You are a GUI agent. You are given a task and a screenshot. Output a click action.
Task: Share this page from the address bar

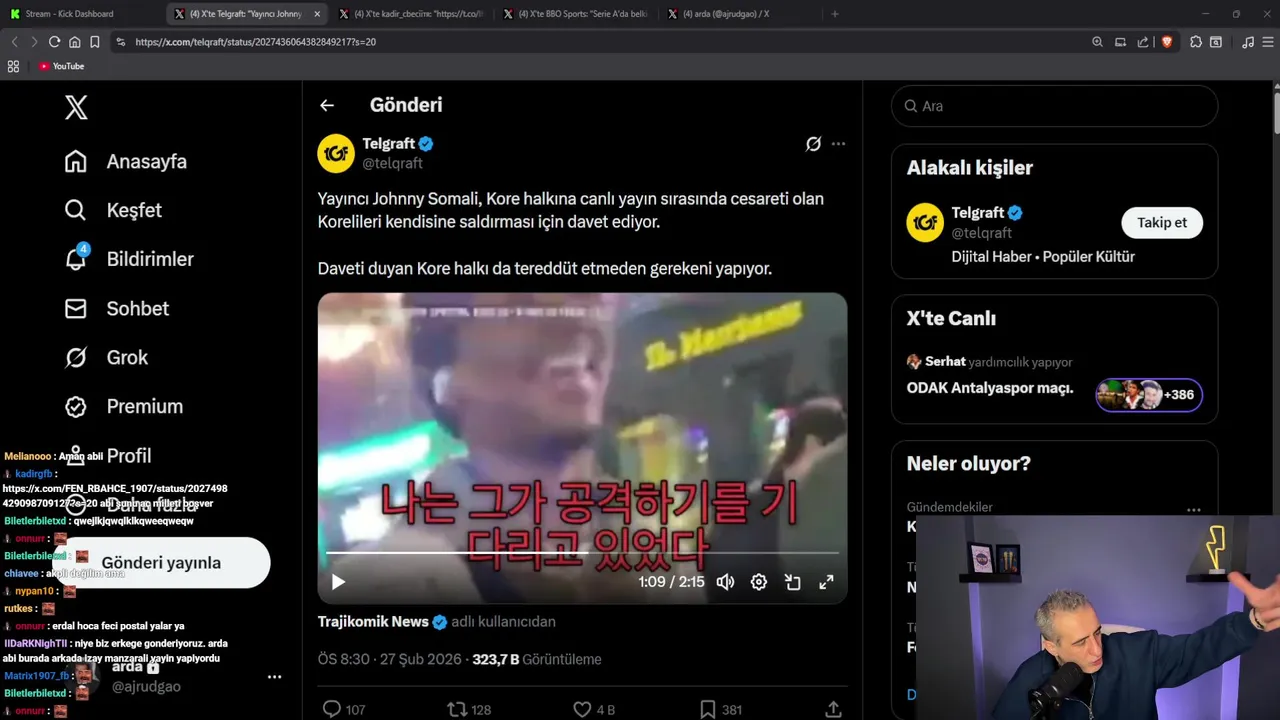coord(1143,42)
